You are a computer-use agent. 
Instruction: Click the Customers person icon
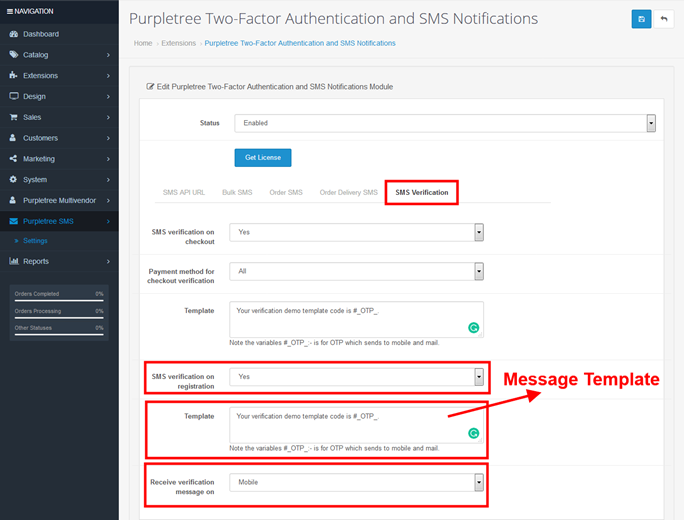[x=13, y=137]
